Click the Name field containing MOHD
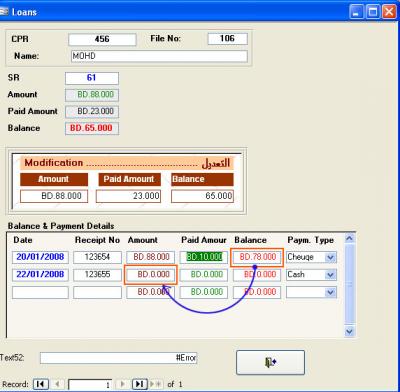Viewport: 400px width, 392px height. click(x=159, y=56)
